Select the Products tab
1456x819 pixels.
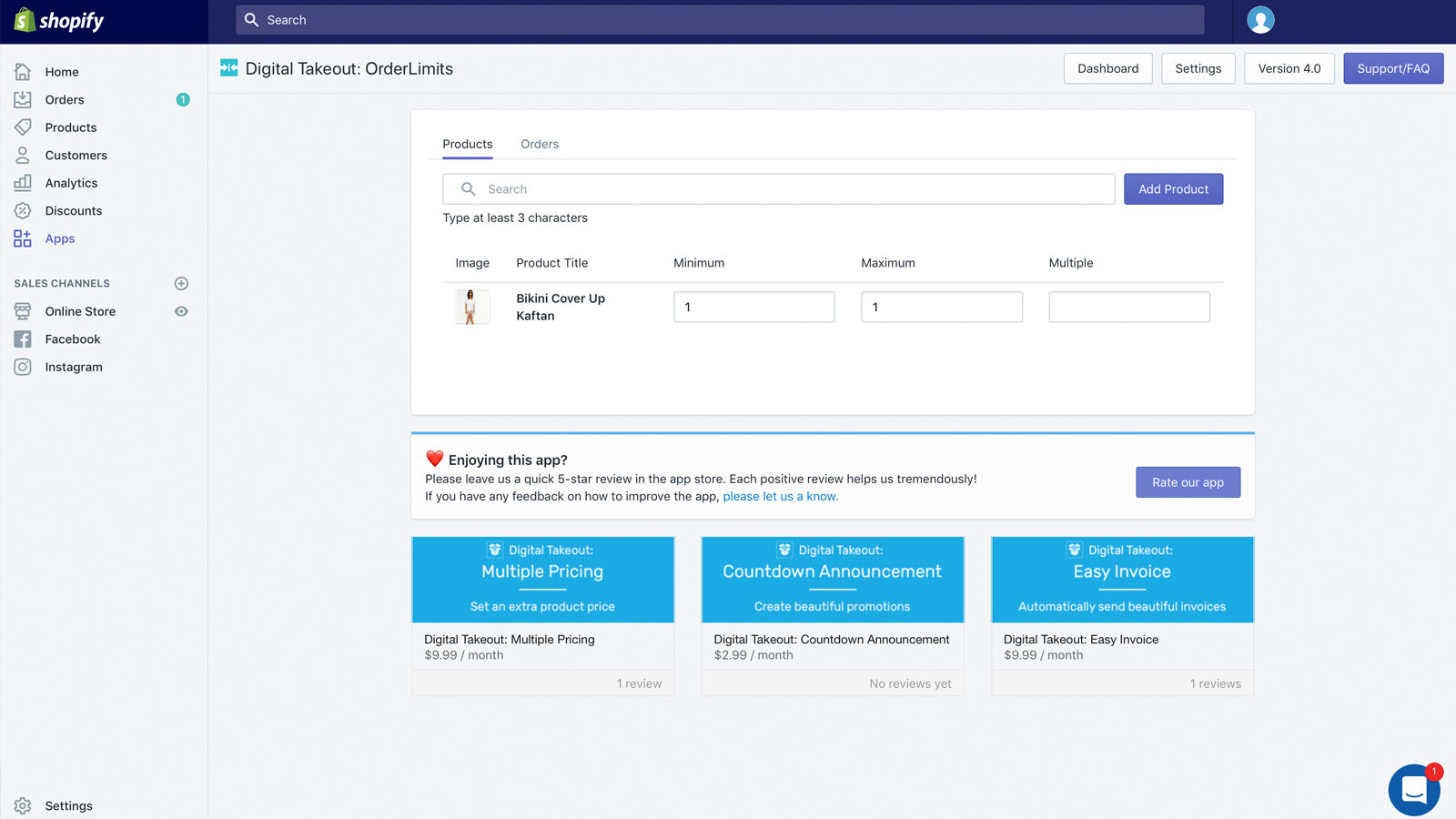coord(467,144)
